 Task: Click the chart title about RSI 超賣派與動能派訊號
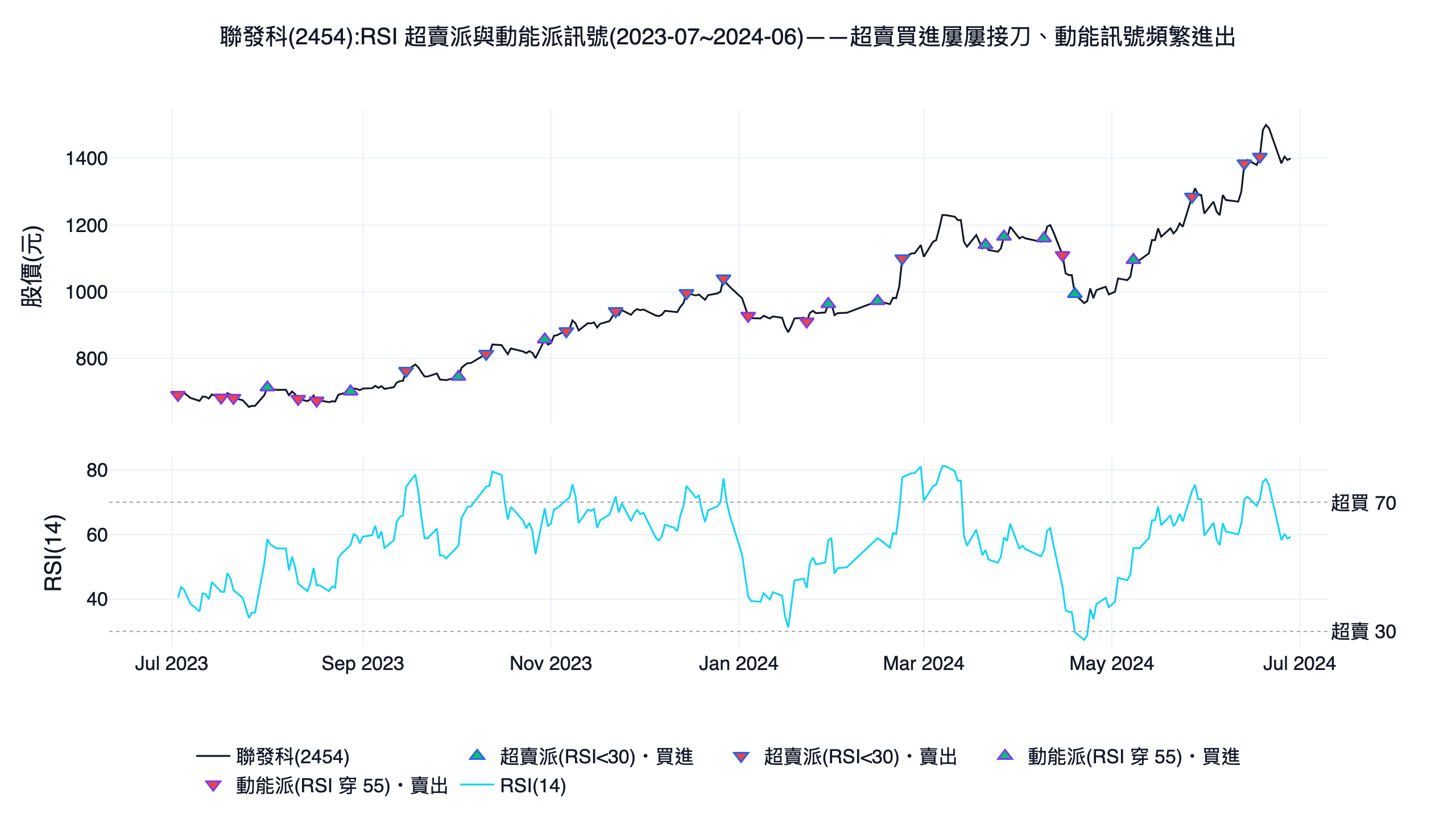point(727,37)
